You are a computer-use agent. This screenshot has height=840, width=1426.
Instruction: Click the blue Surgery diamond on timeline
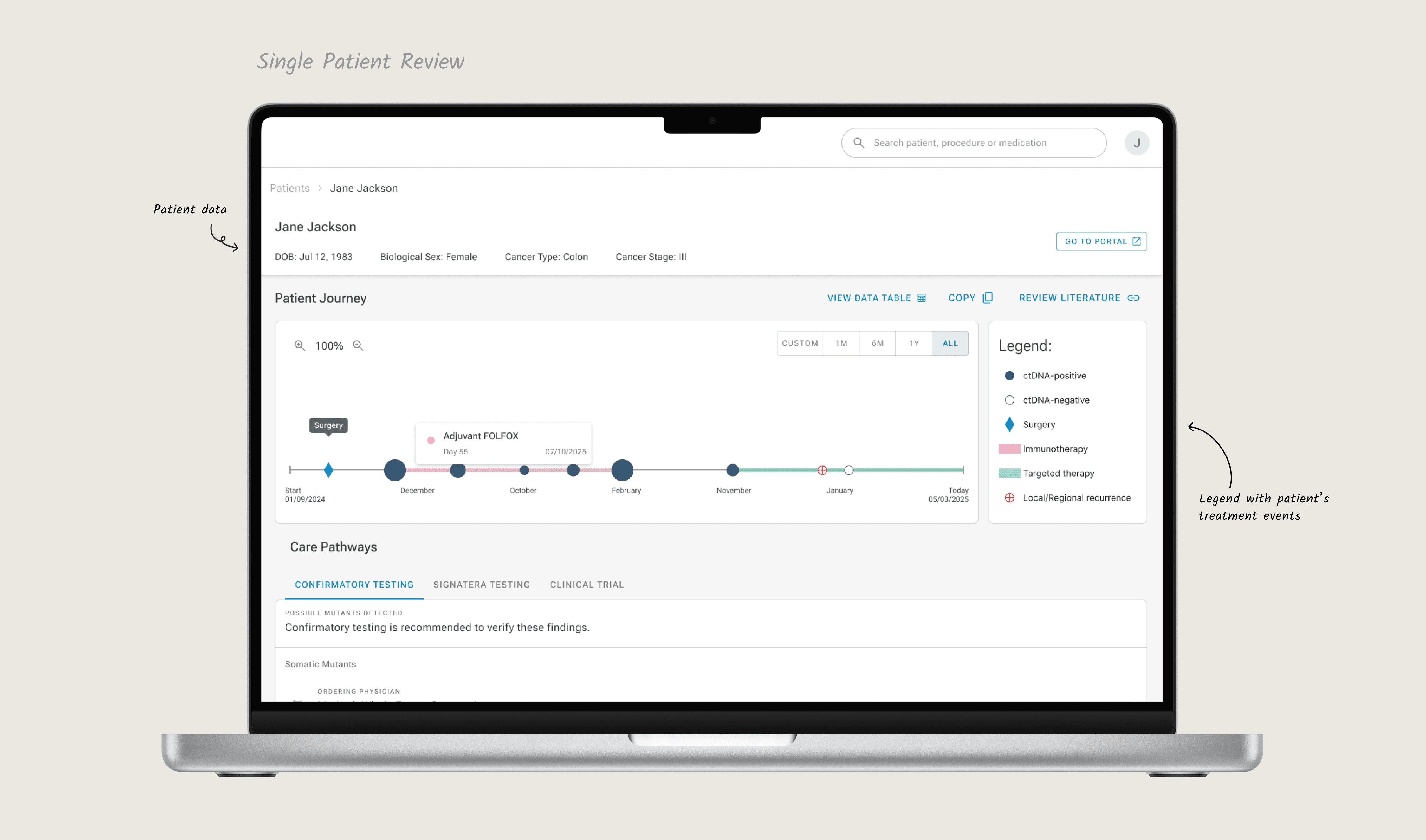(328, 470)
